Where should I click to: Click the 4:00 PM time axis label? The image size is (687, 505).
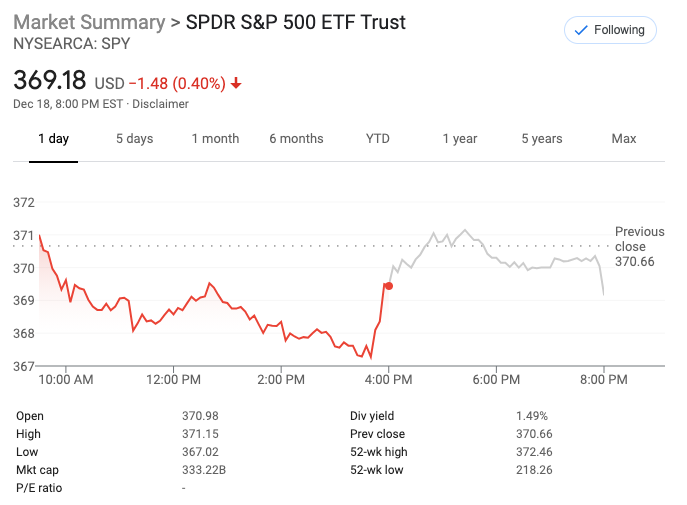pos(388,380)
